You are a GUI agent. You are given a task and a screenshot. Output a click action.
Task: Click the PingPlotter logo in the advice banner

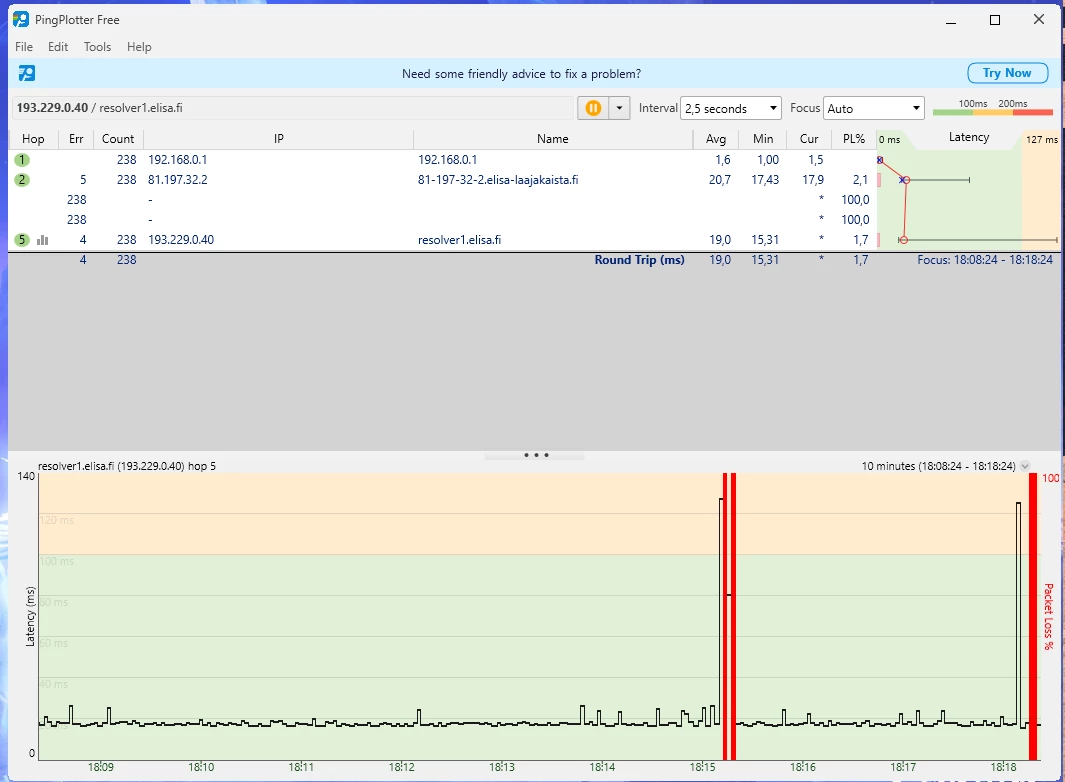coord(27,73)
